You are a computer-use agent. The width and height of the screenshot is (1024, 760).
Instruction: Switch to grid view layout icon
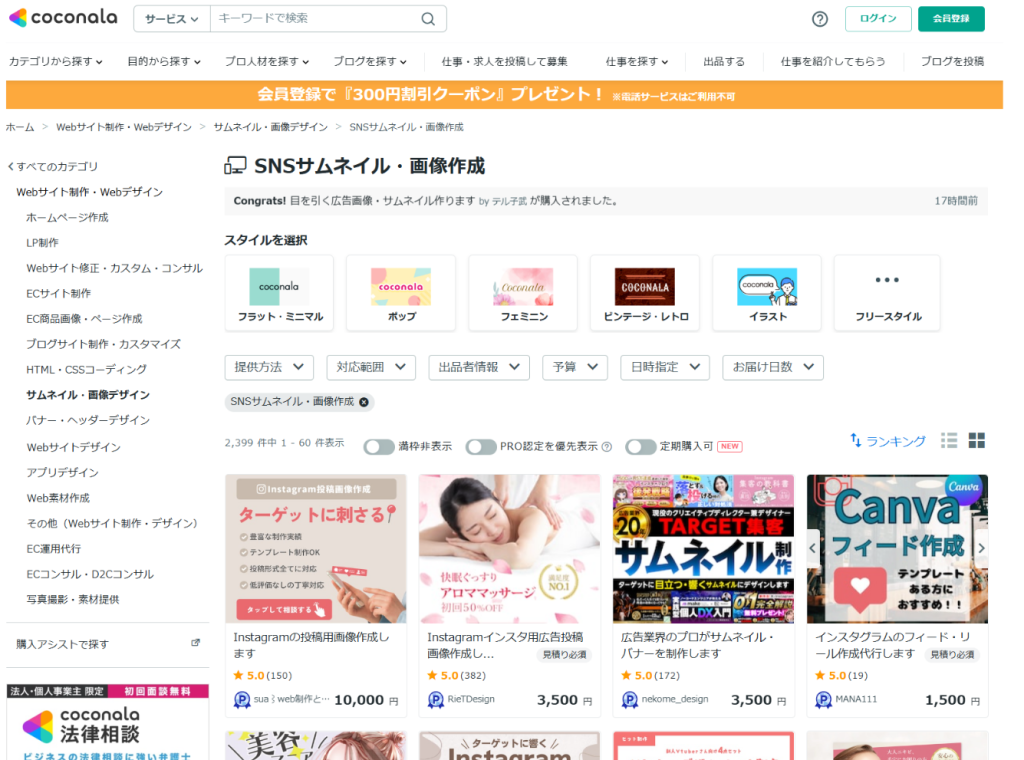pyautogui.click(x=977, y=441)
